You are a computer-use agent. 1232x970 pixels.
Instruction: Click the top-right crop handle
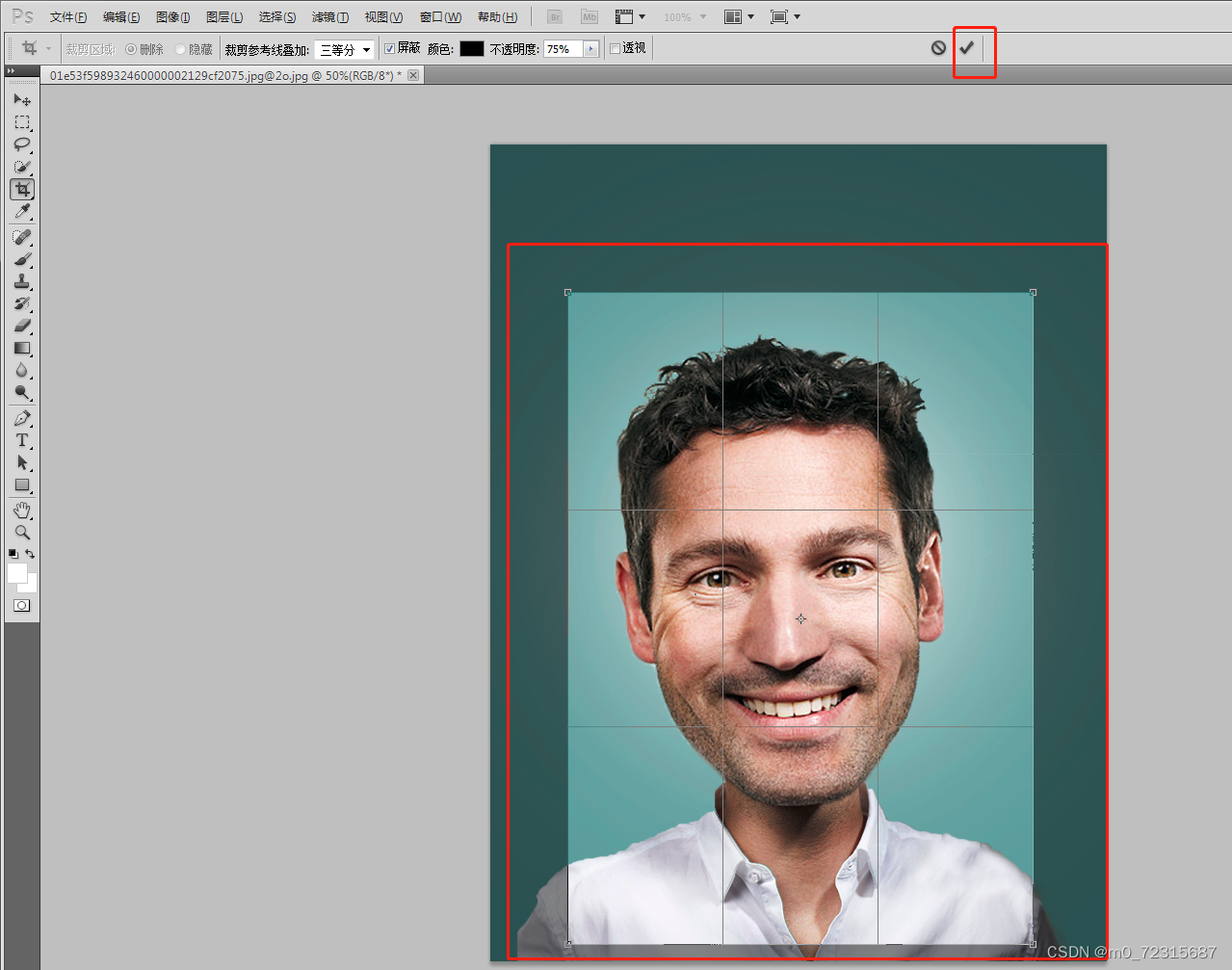(1033, 292)
